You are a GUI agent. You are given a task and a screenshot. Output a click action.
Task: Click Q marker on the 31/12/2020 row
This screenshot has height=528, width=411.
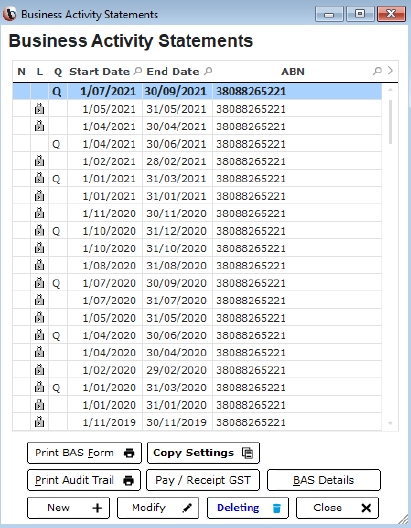(x=56, y=231)
